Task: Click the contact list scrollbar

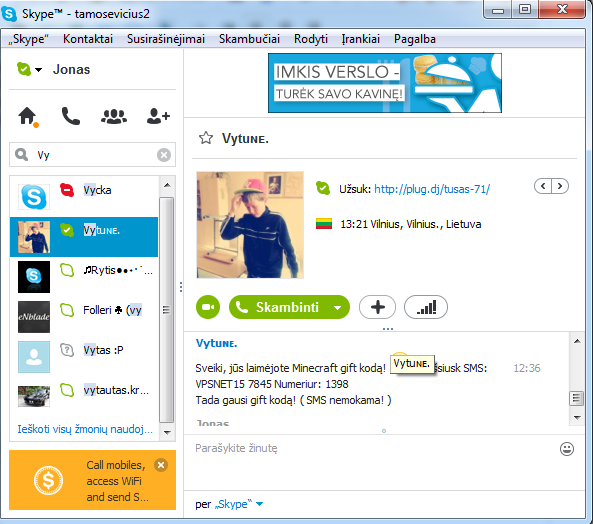Action: click(166, 309)
